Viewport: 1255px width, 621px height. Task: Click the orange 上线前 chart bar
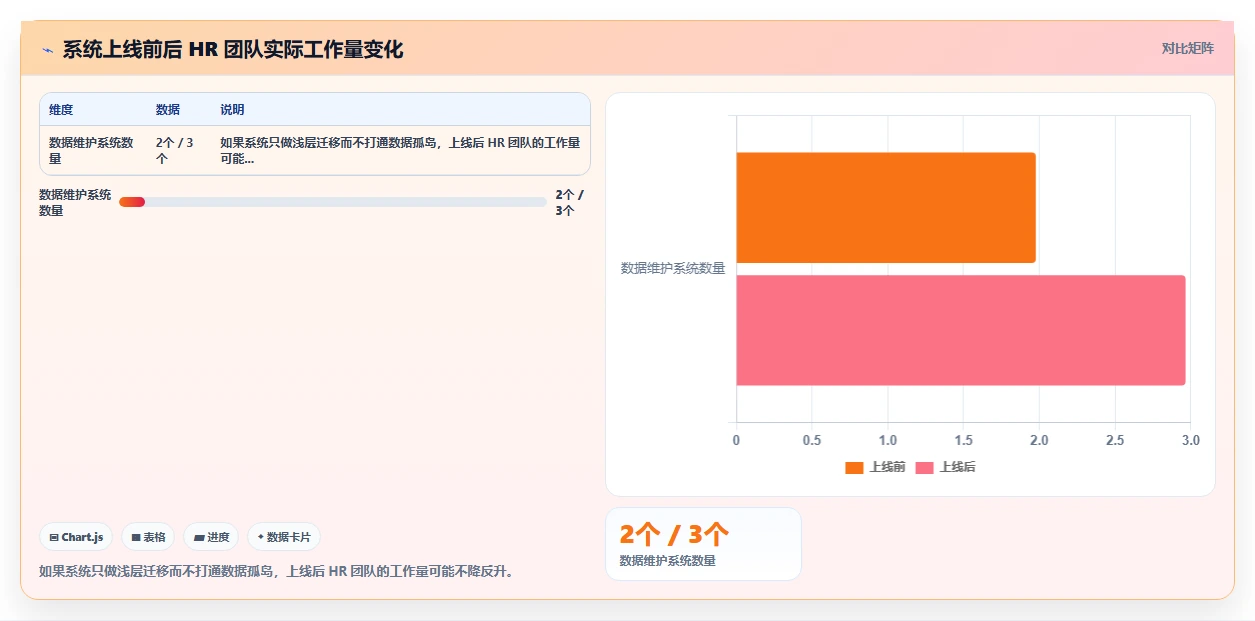(886, 208)
